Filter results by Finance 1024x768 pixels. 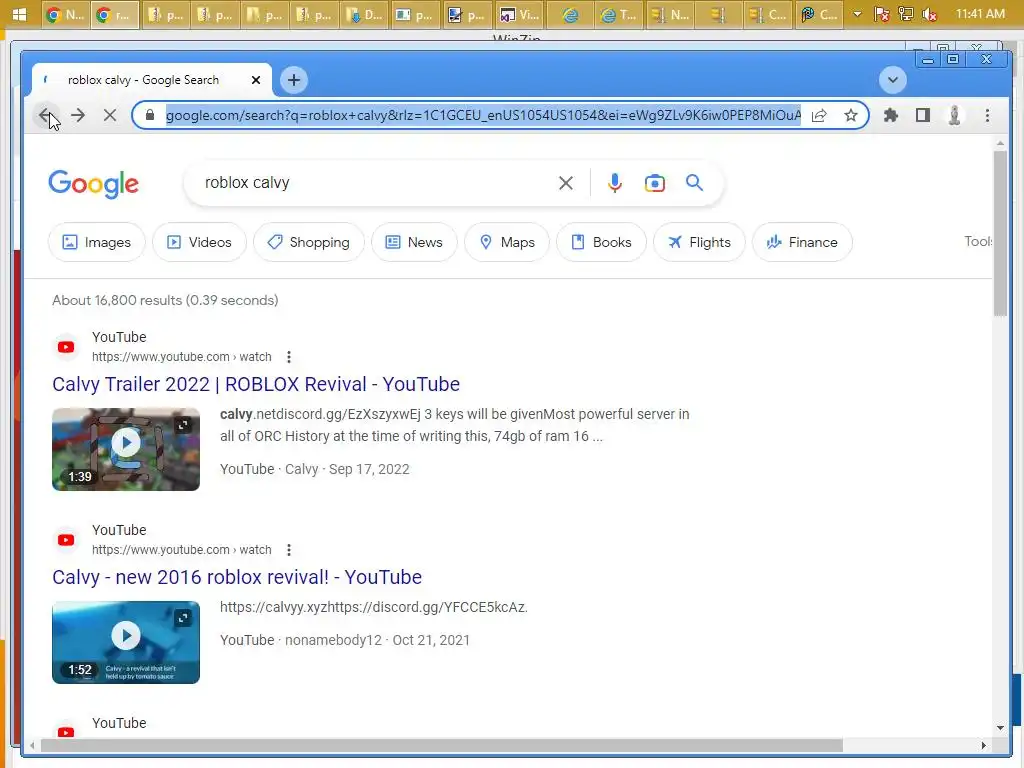[802, 242]
